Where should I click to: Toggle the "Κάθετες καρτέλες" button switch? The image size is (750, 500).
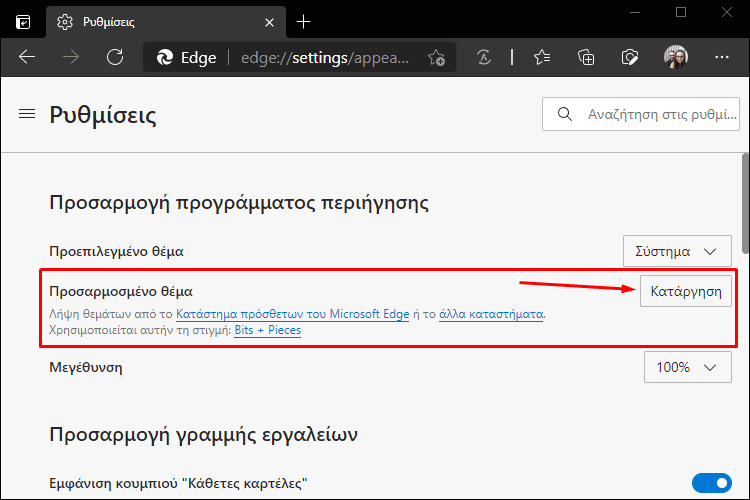tap(711, 483)
